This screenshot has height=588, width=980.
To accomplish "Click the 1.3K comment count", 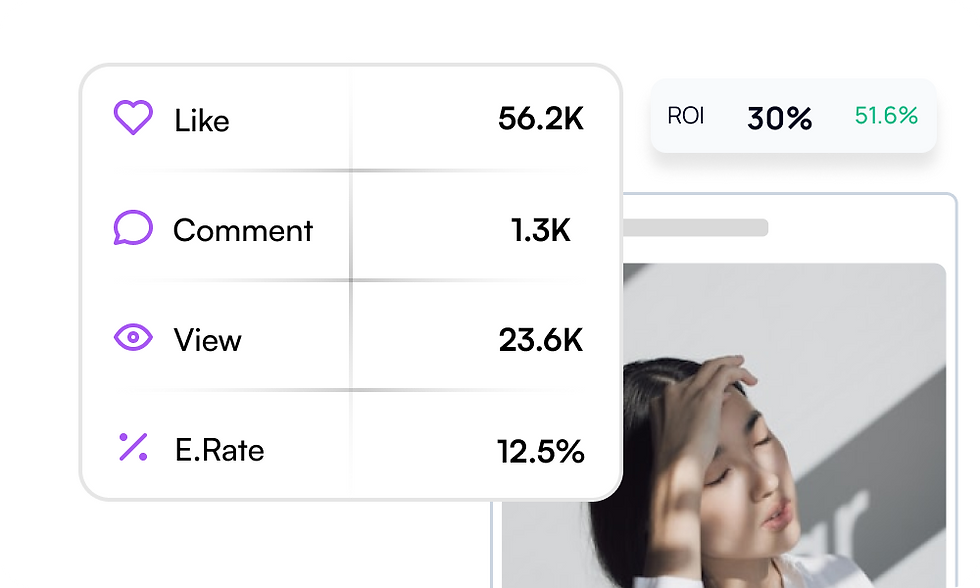I will 540,231.
